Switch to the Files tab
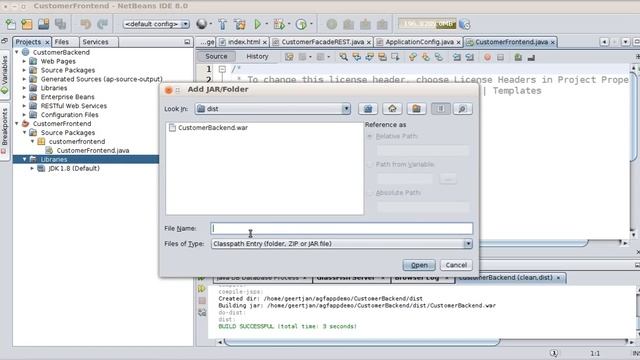640x360 pixels. point(62,42)
